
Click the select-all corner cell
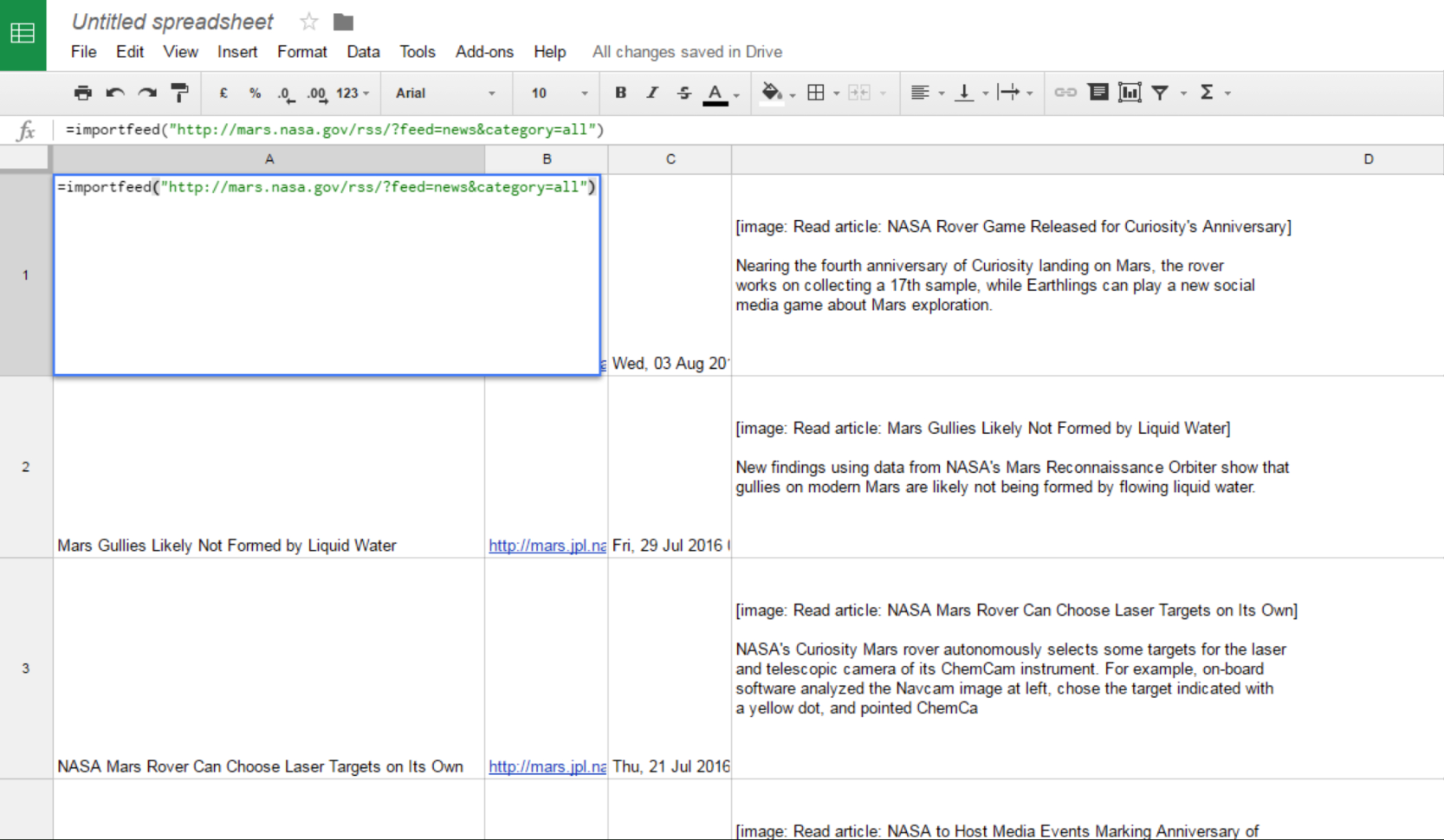26,159
